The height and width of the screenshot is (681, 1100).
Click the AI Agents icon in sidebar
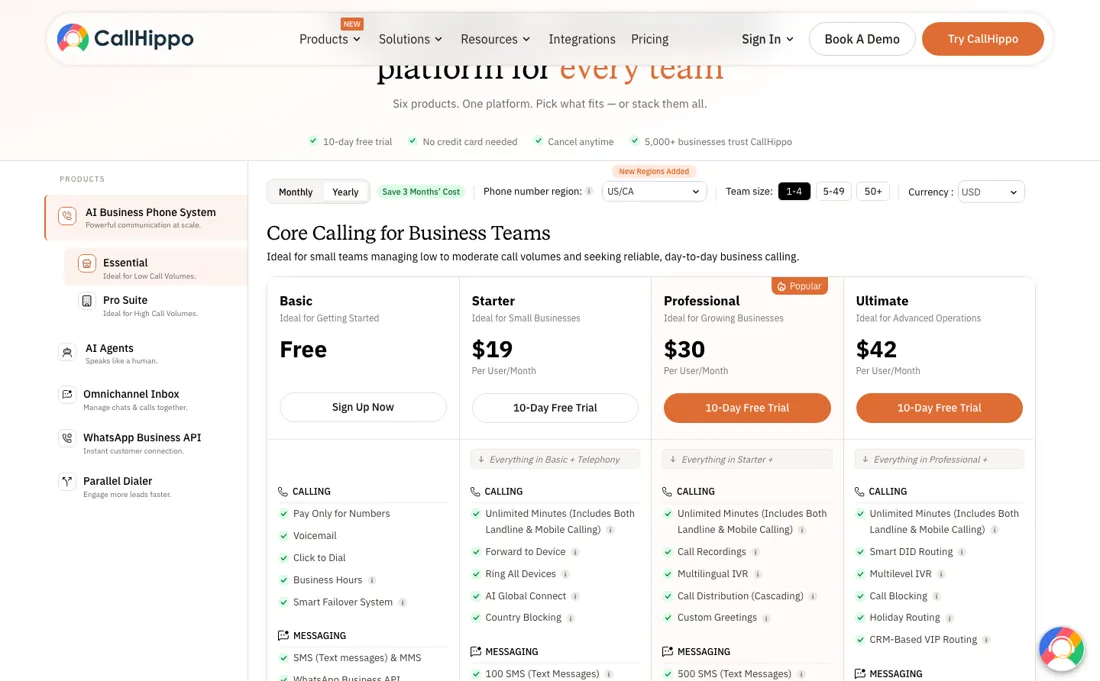pyautogui.click(x=67, y=352)
